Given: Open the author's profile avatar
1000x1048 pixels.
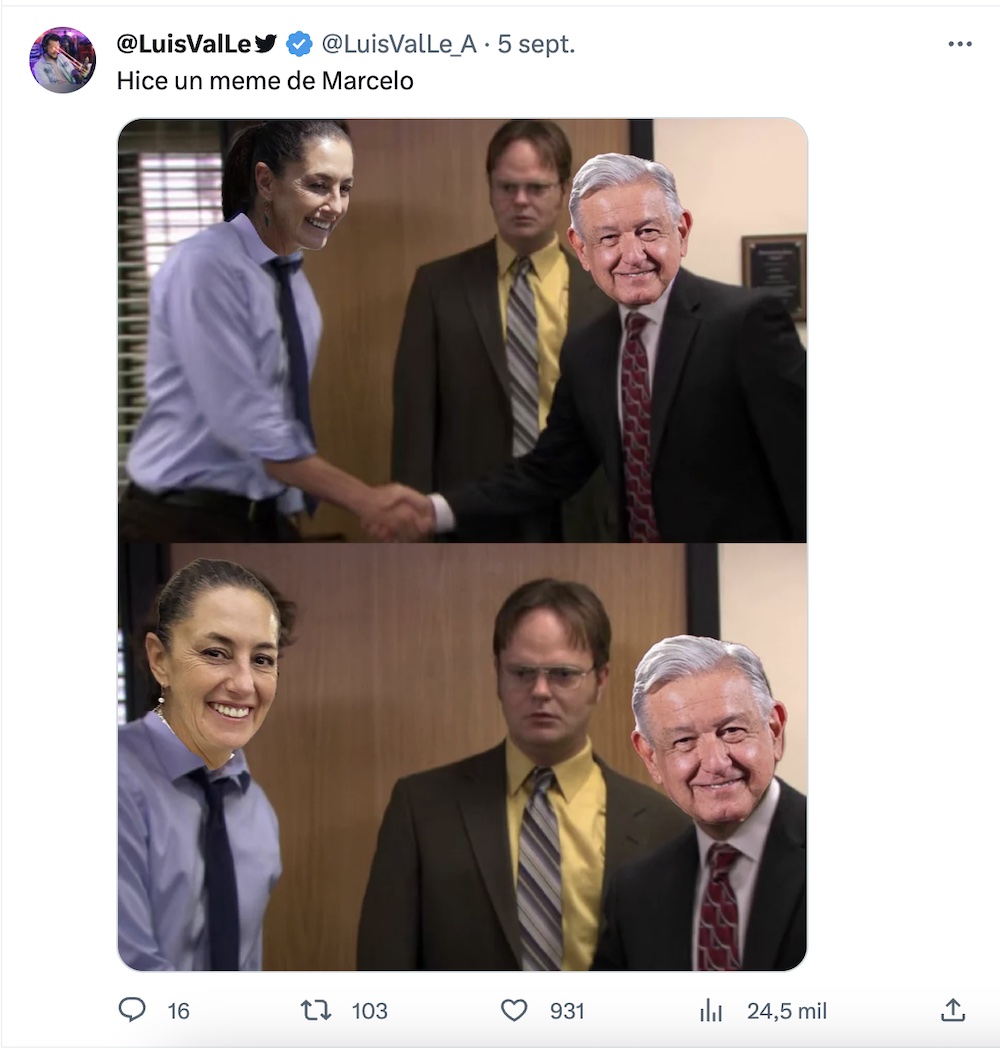Looking at the screenshot, I should coord(62,60).
